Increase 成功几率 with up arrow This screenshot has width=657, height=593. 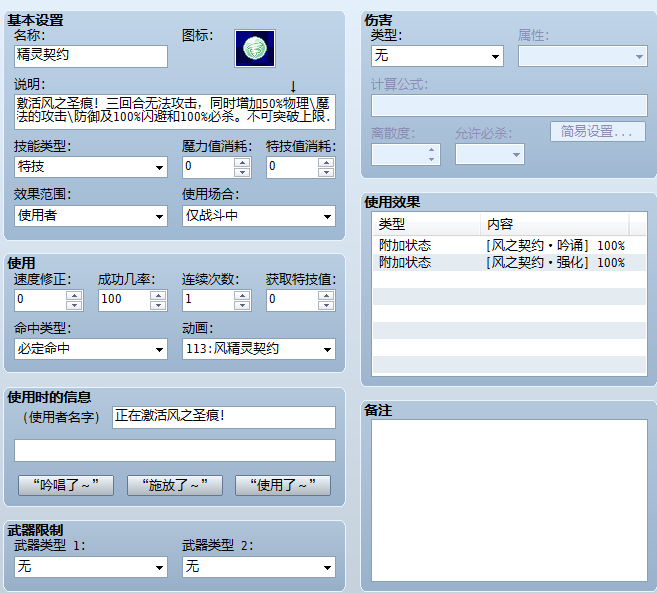click(158, 295)
